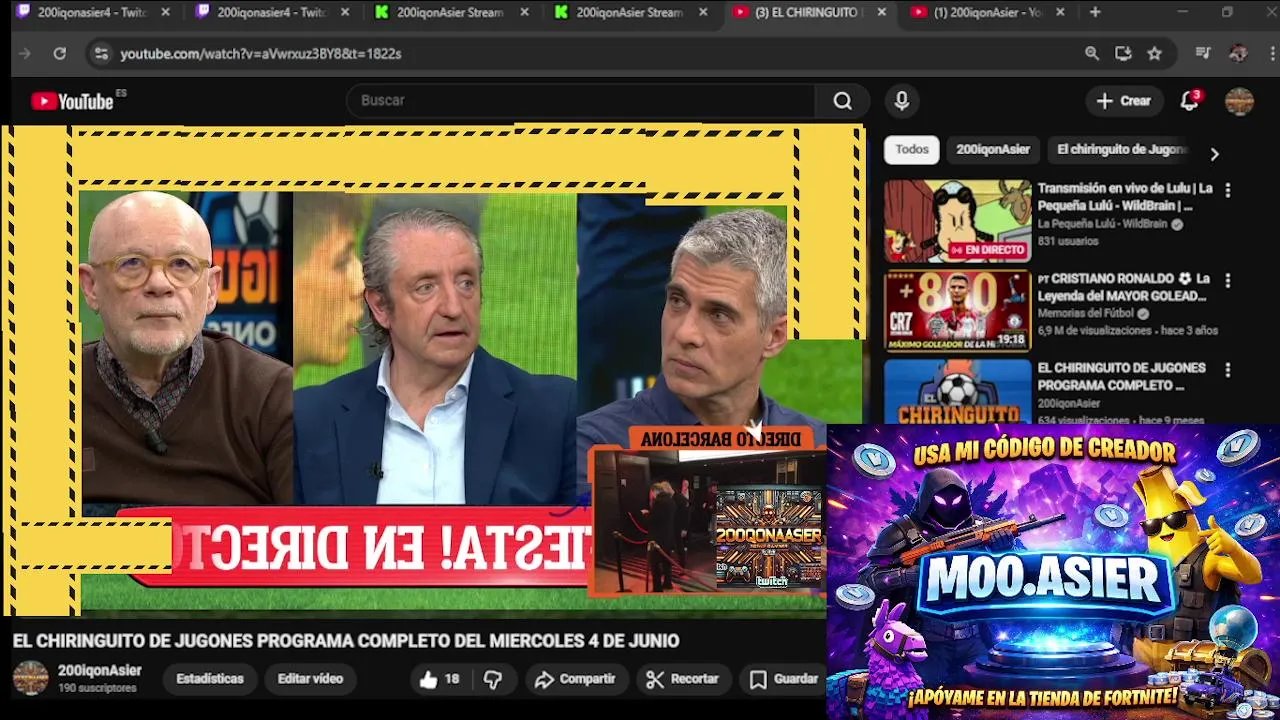This screenshot has width=1280, height=720.
Task: Click the La Pequeña Lulú - WildBrain channel name
Action: click(1102, 224)
